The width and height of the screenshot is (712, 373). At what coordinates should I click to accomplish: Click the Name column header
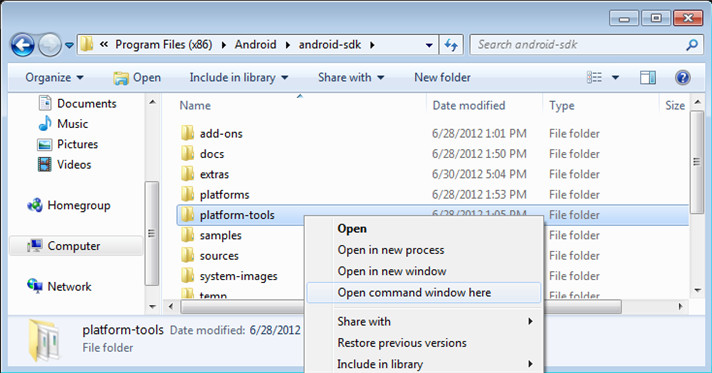[195, 105]
